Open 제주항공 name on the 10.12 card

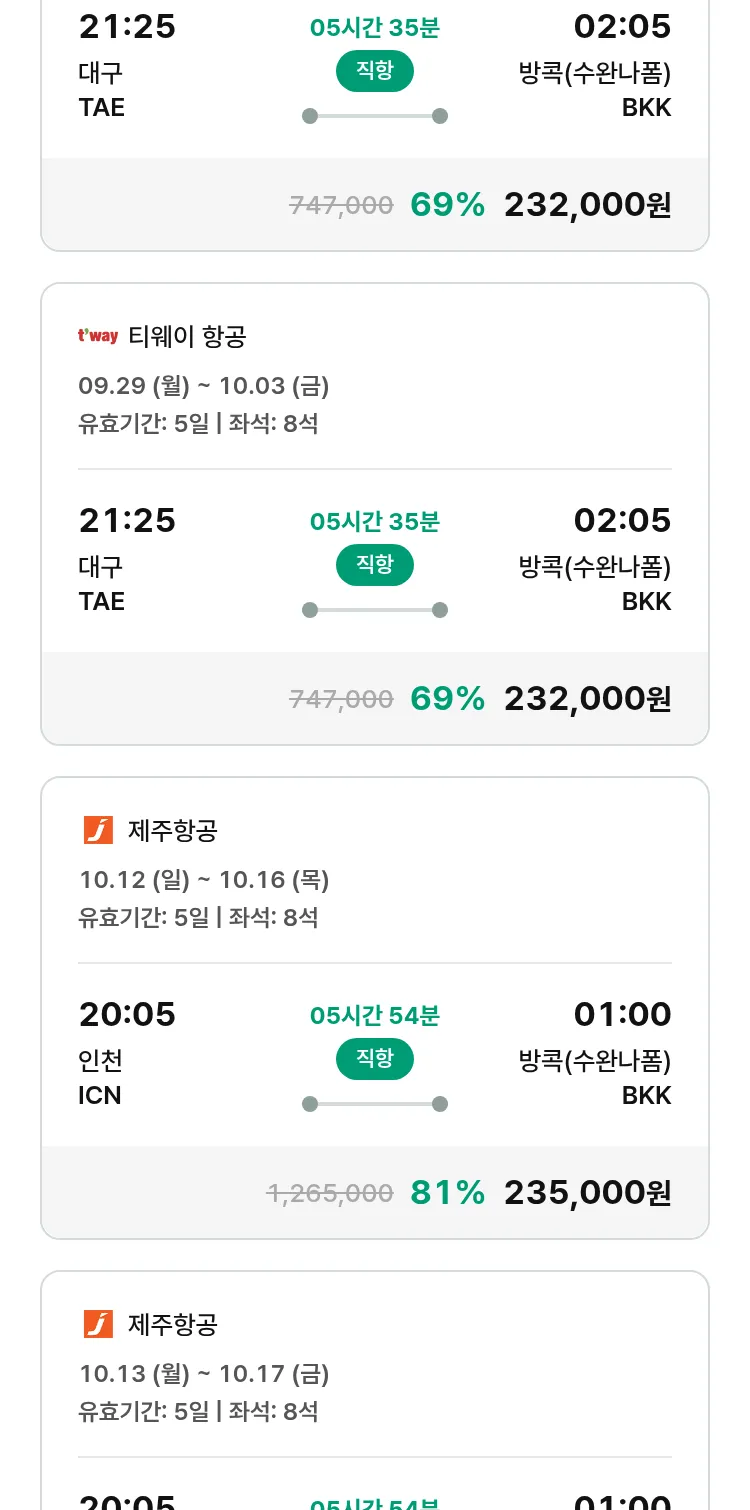pos(173,830)
